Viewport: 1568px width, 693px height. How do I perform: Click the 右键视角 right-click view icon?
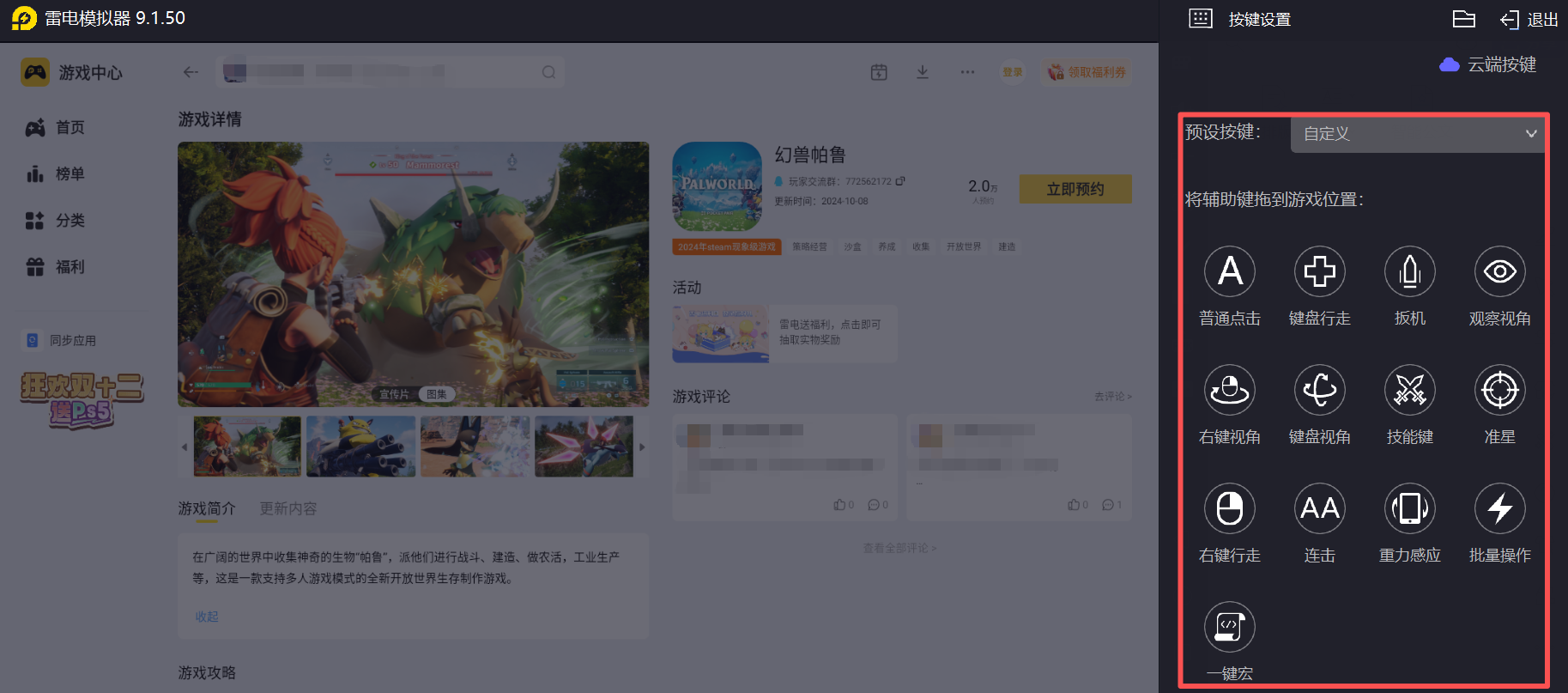pyautogui.click(x=1229, y=390)
